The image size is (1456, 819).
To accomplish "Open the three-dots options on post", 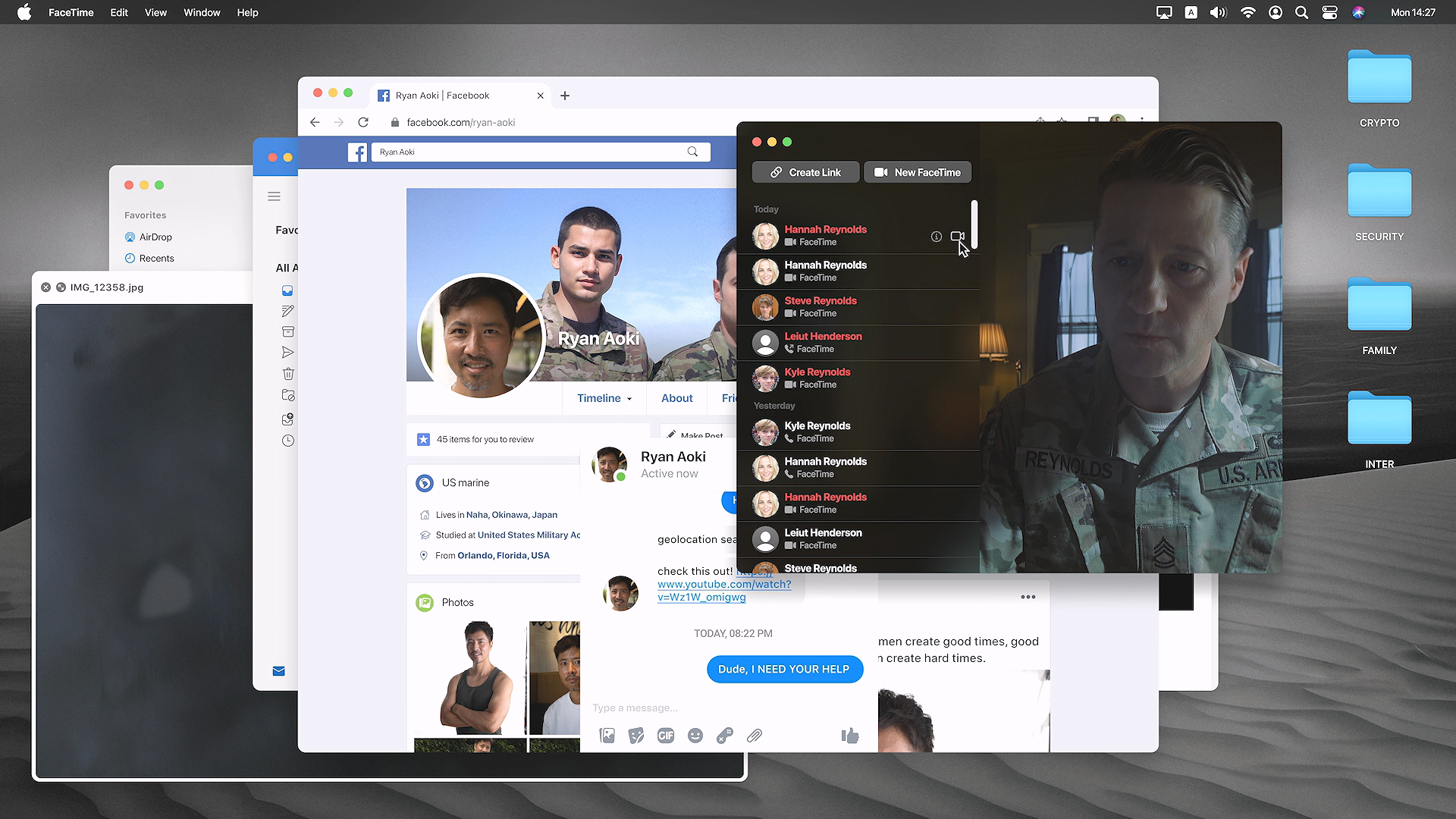I will click(1028, 597).
